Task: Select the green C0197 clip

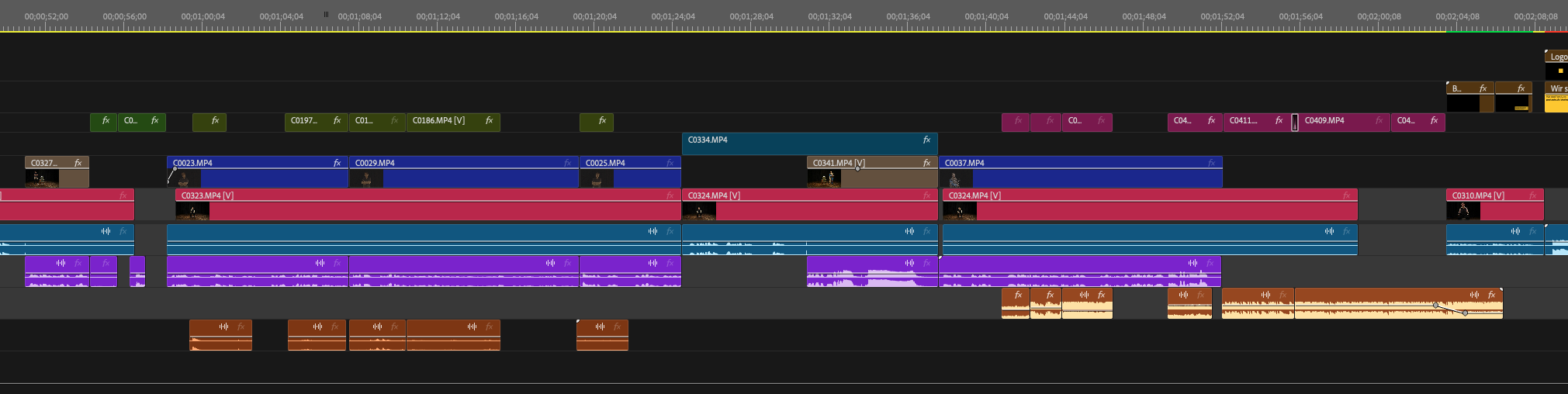Action: click(x=316, y=122)
